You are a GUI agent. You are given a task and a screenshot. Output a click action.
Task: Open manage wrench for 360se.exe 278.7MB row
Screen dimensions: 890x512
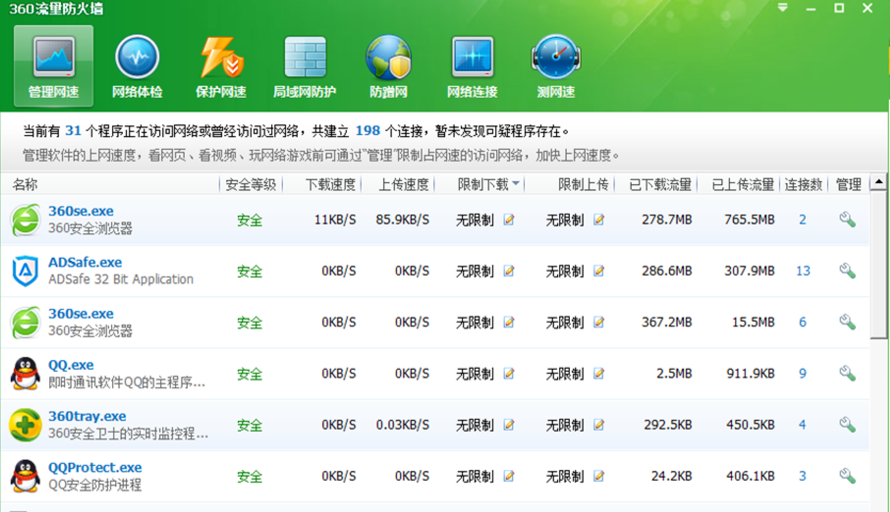click(x=847, y=220)
